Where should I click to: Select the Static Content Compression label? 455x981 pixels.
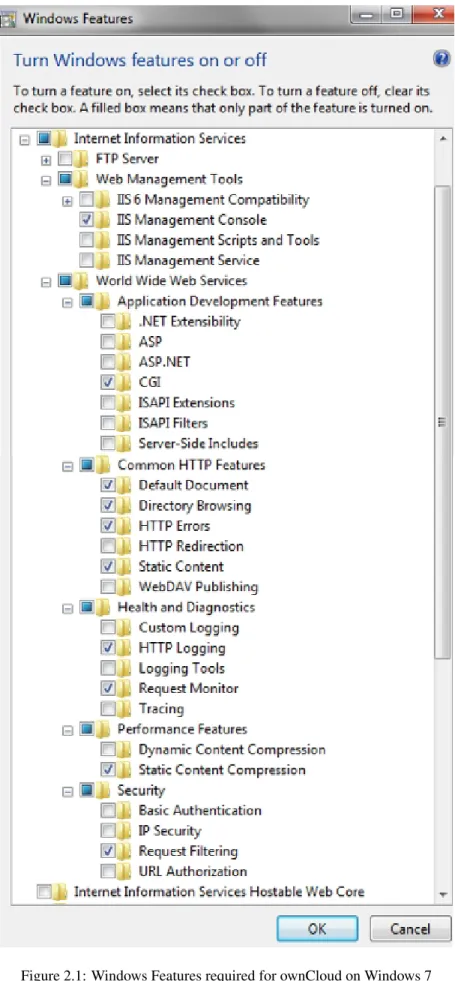click(x=222, y=770)
